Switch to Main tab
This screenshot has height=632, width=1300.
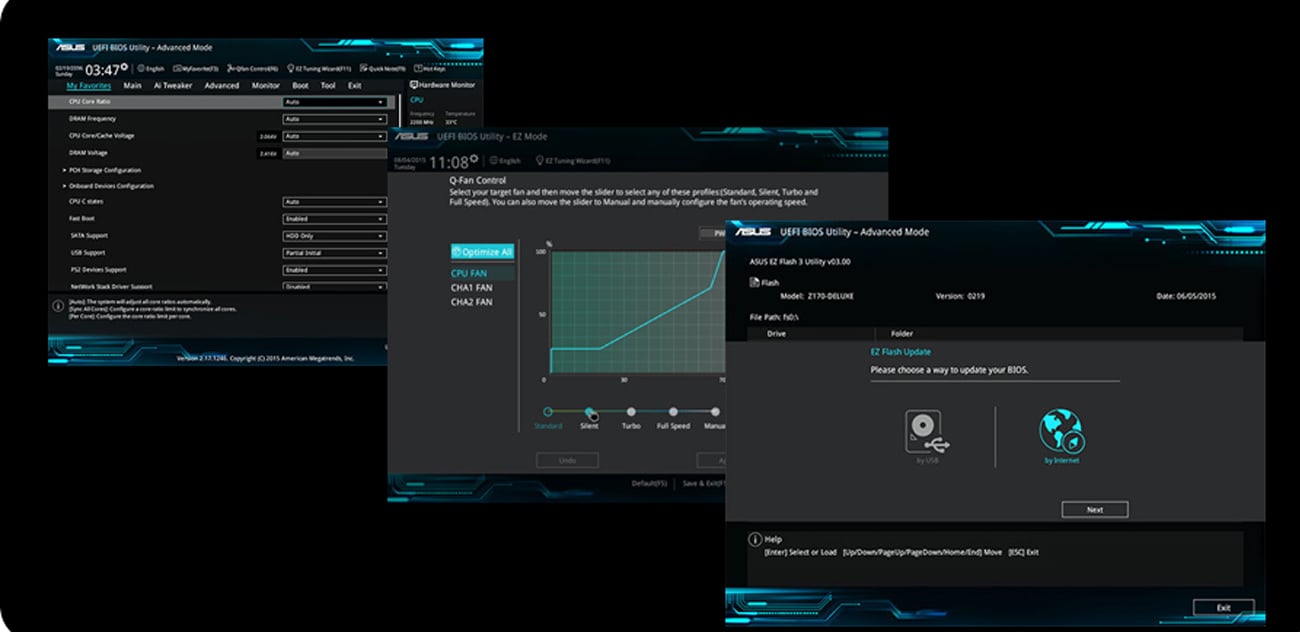coord(132,86)
